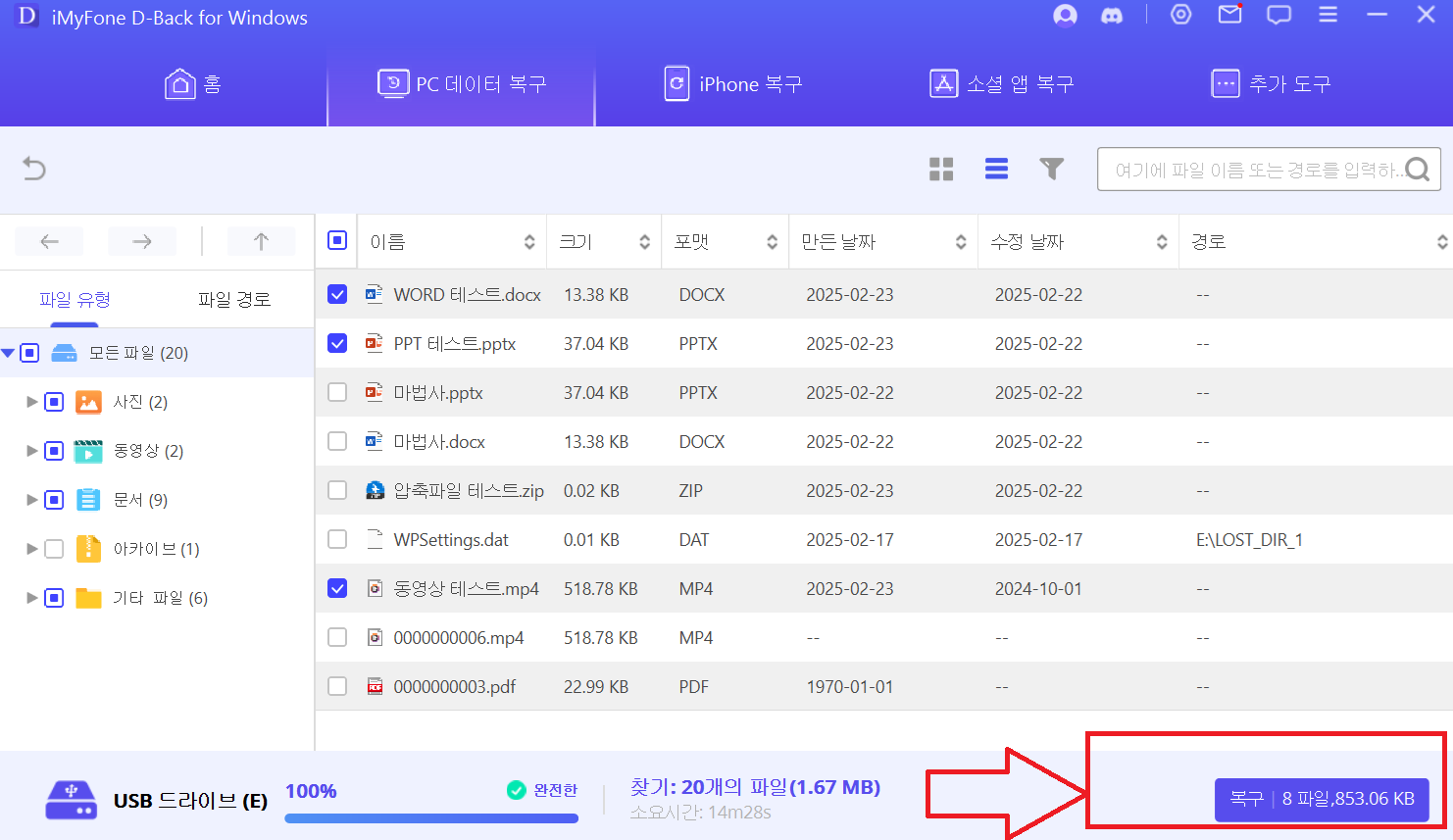Click the PDF icon of 0000000003.pdf
1453x840 pixels.
coord(375,686)
